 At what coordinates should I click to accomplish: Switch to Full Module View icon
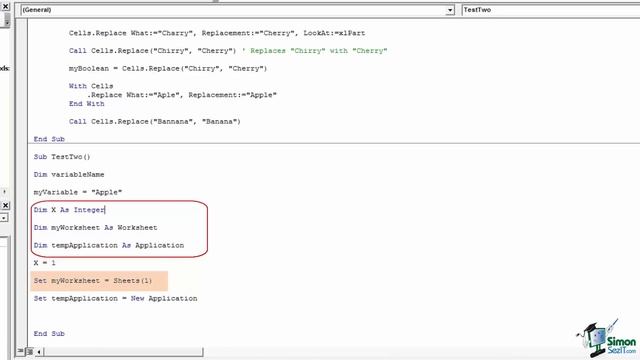(x=29, y=351)
